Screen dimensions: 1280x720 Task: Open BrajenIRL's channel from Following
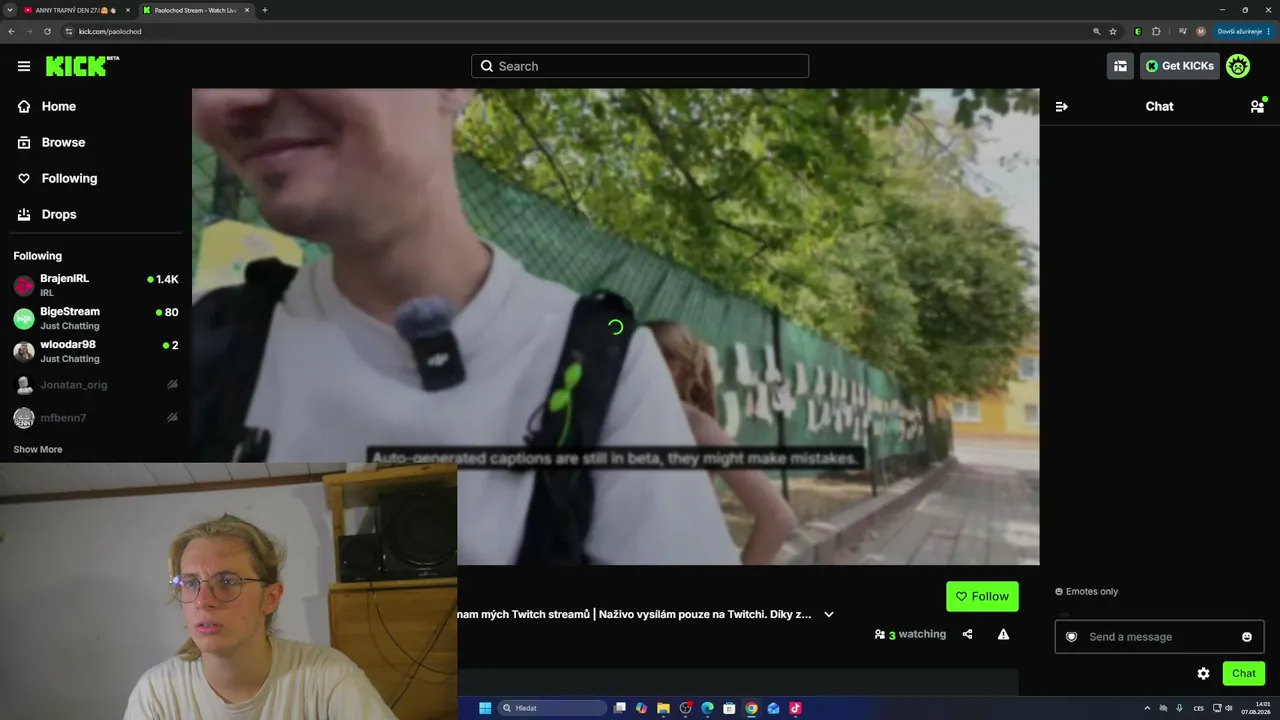(96, 285)
